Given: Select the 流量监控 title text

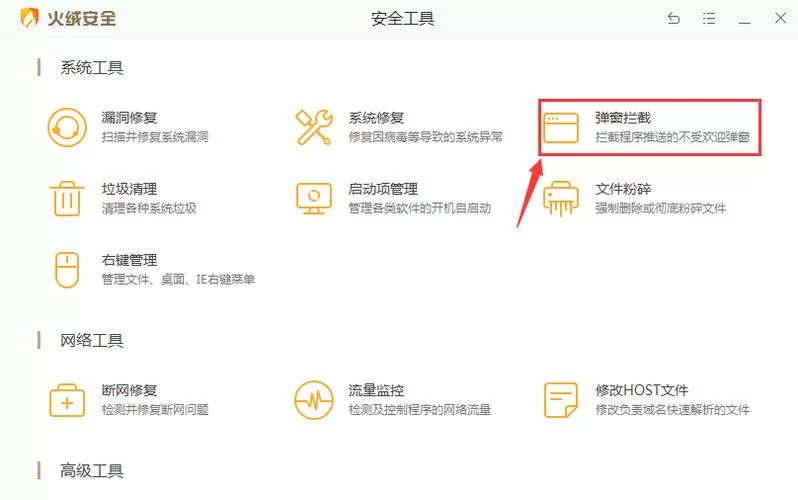Looking at the screenshot, I should tap(376, 391).
